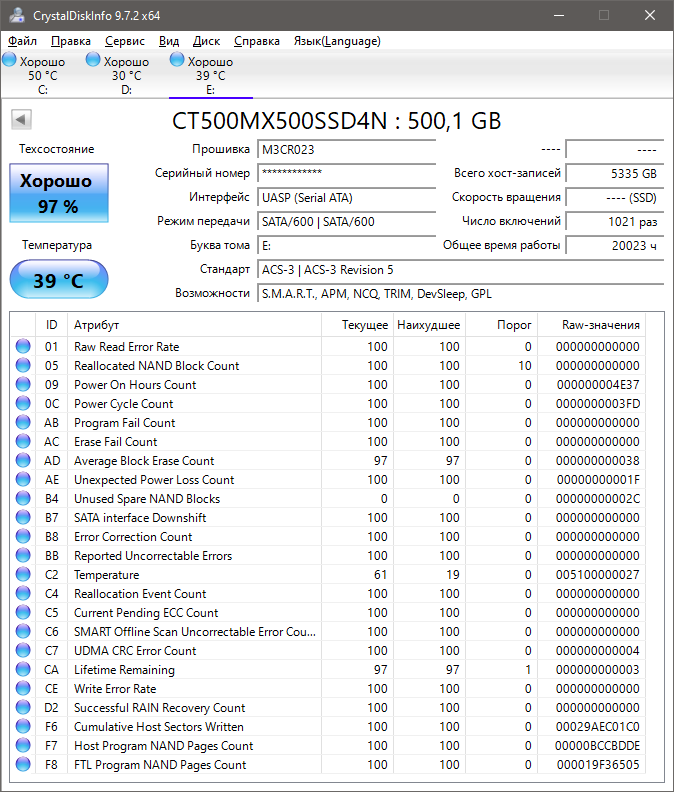Click status circle of Average Block Erase Count
Screen dimensions: 674x792
23,460
